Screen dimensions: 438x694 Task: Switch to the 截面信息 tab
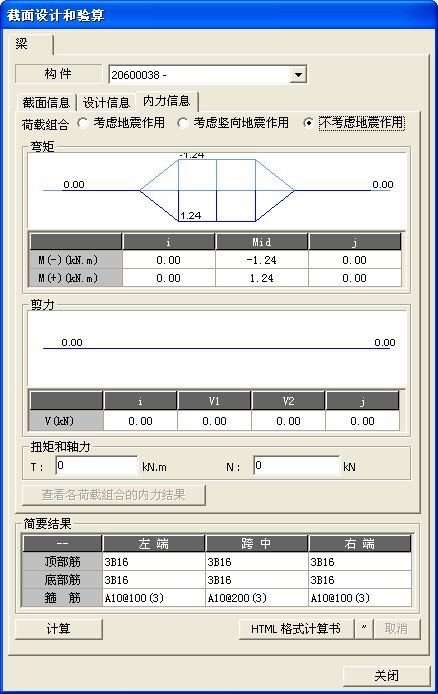46,103
